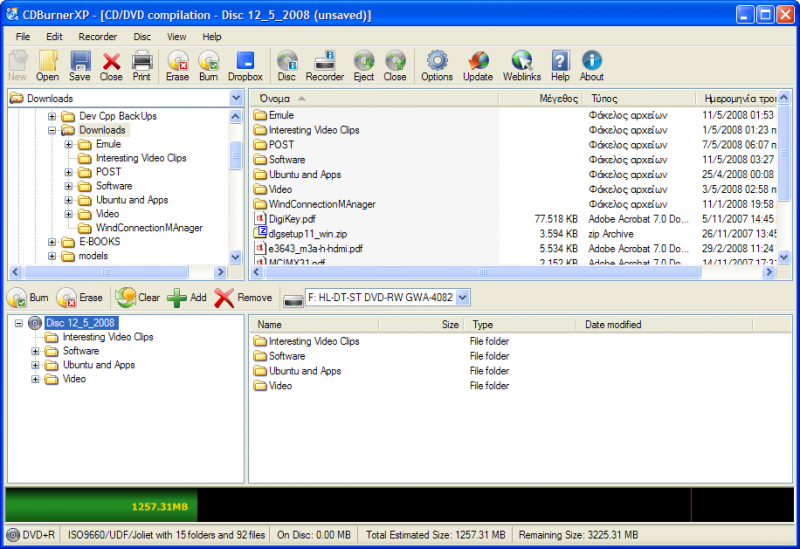Expand Ubuntu and Apps in compilation tree

point(35,365)
